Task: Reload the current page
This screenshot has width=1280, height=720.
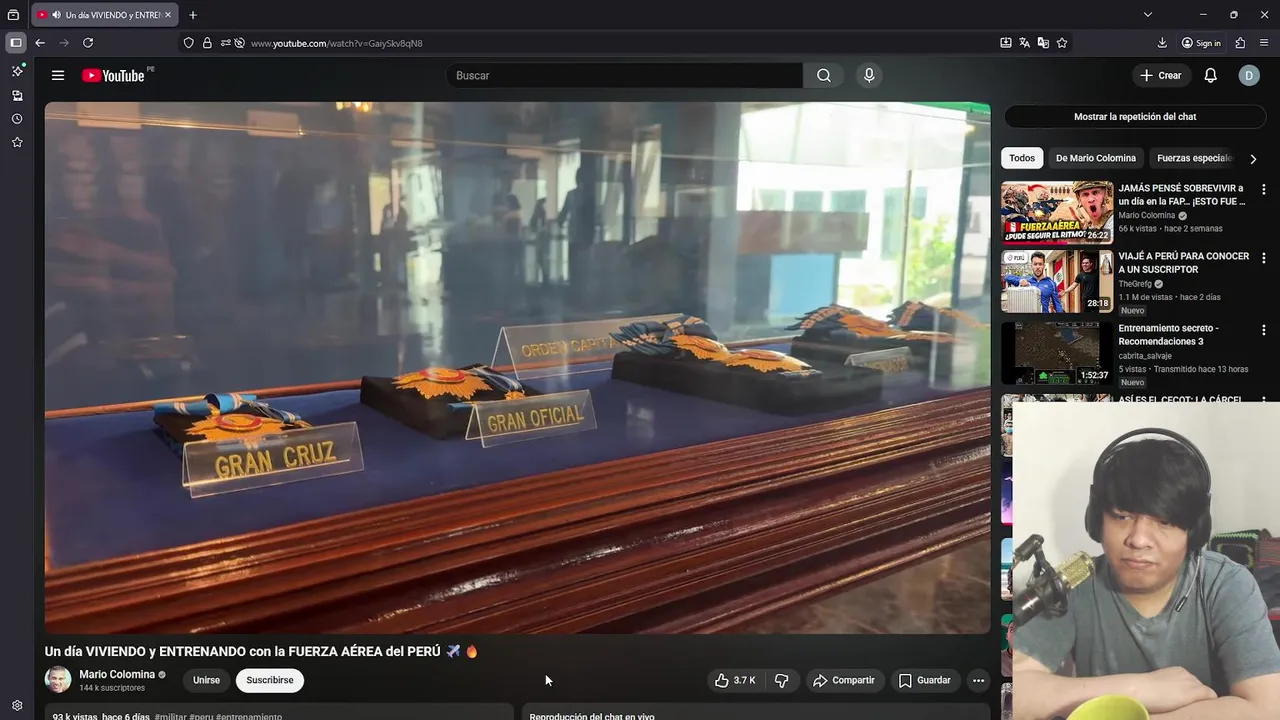Action: coord(88,43)
